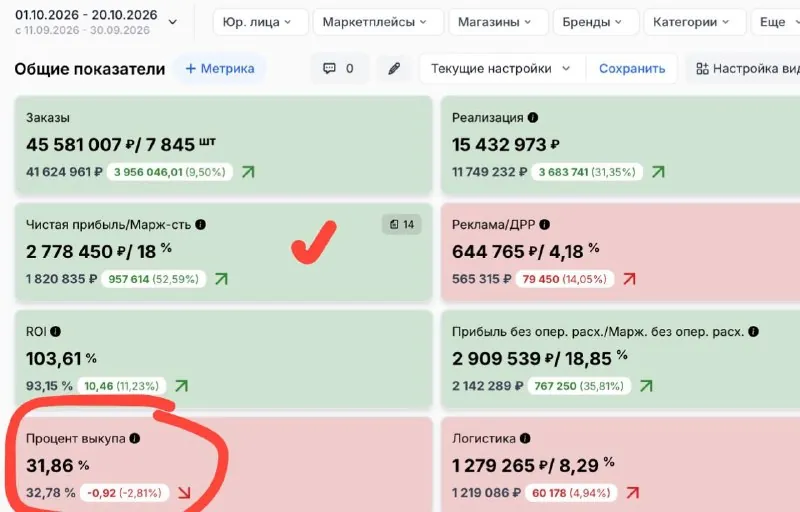Click the ROI value 103,61 %

coord(61,359)
